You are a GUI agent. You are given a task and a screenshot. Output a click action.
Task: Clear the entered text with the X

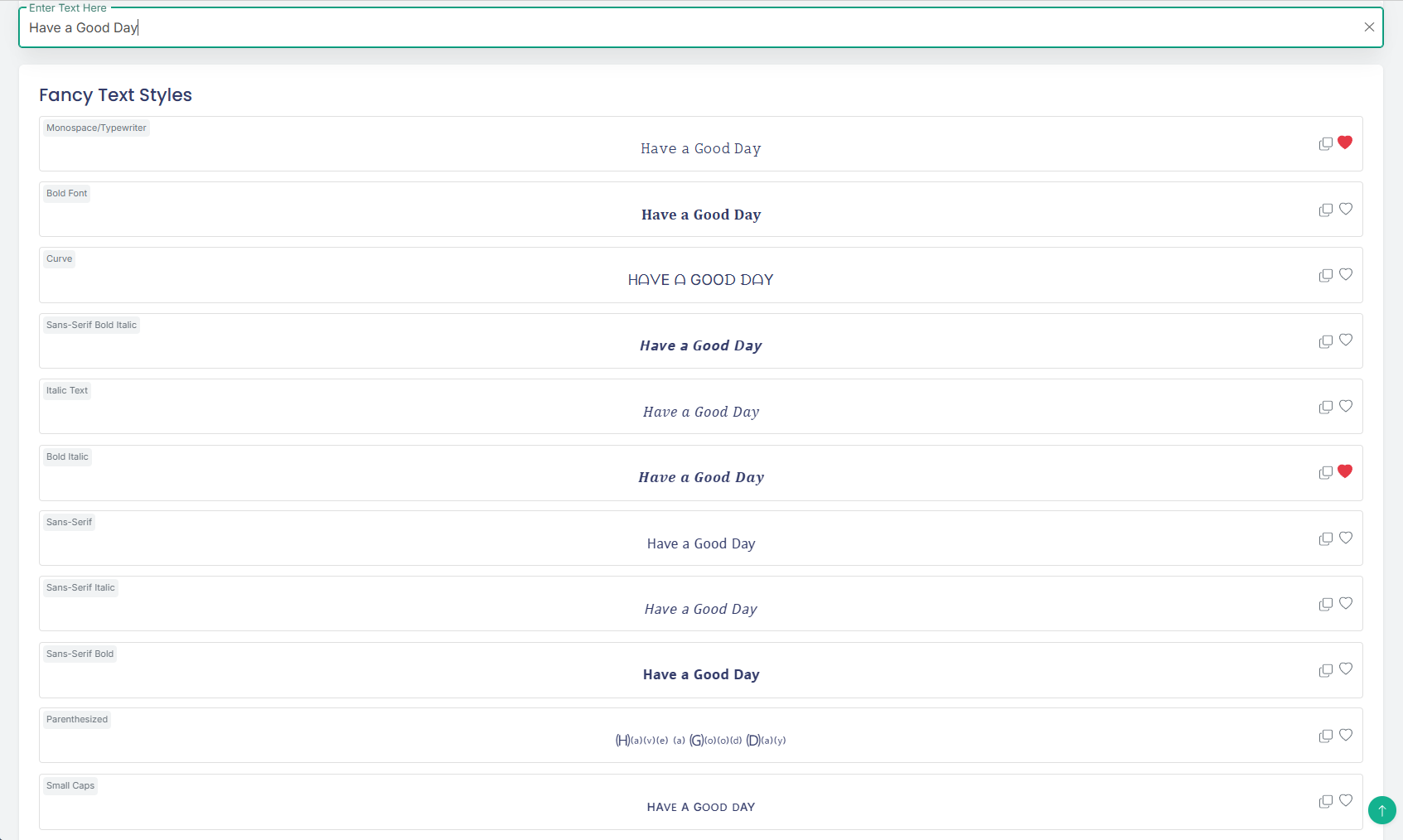click(x=1369, y=27)
